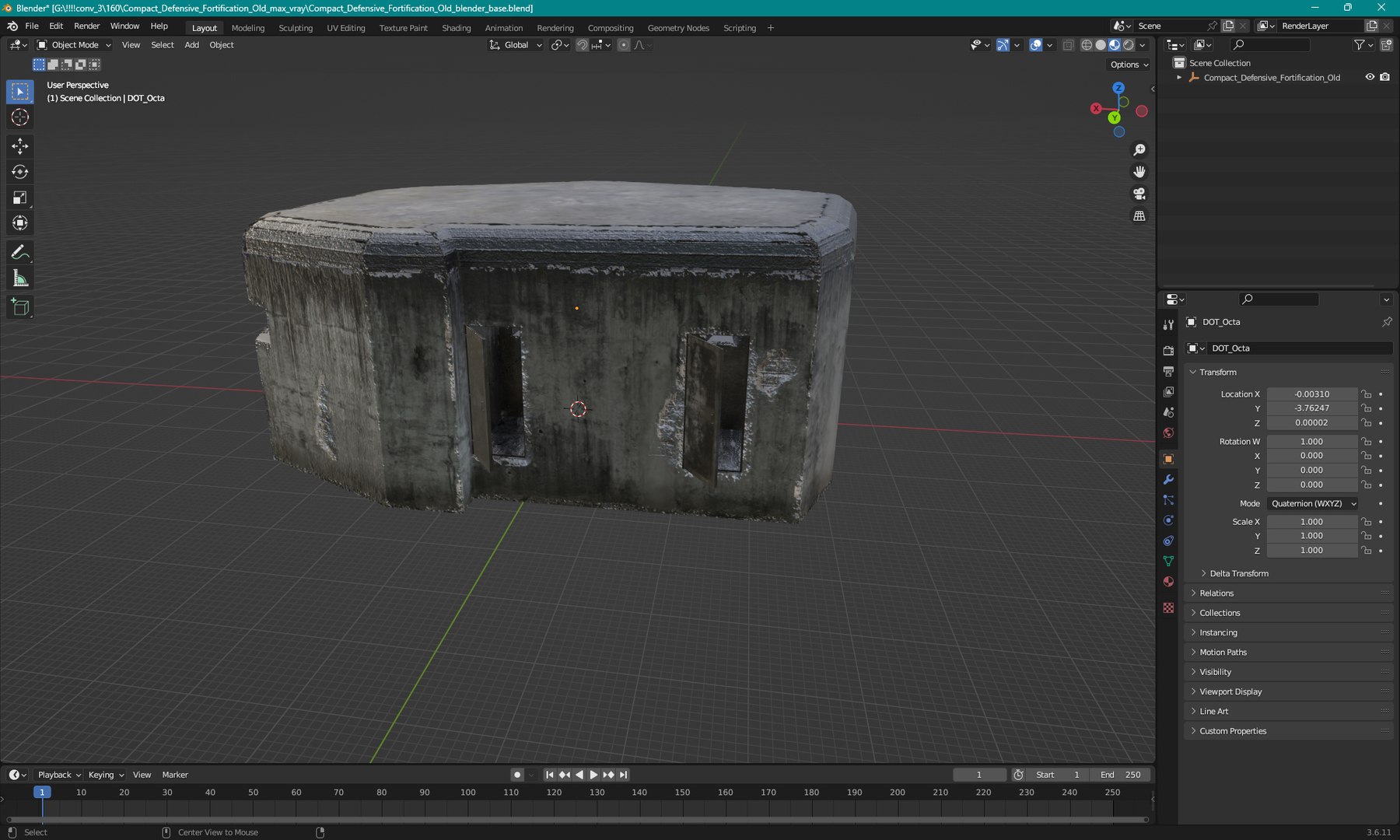Select the Scale tool
This screenshot has height=840, width=1400.
[x=20, y=198]
